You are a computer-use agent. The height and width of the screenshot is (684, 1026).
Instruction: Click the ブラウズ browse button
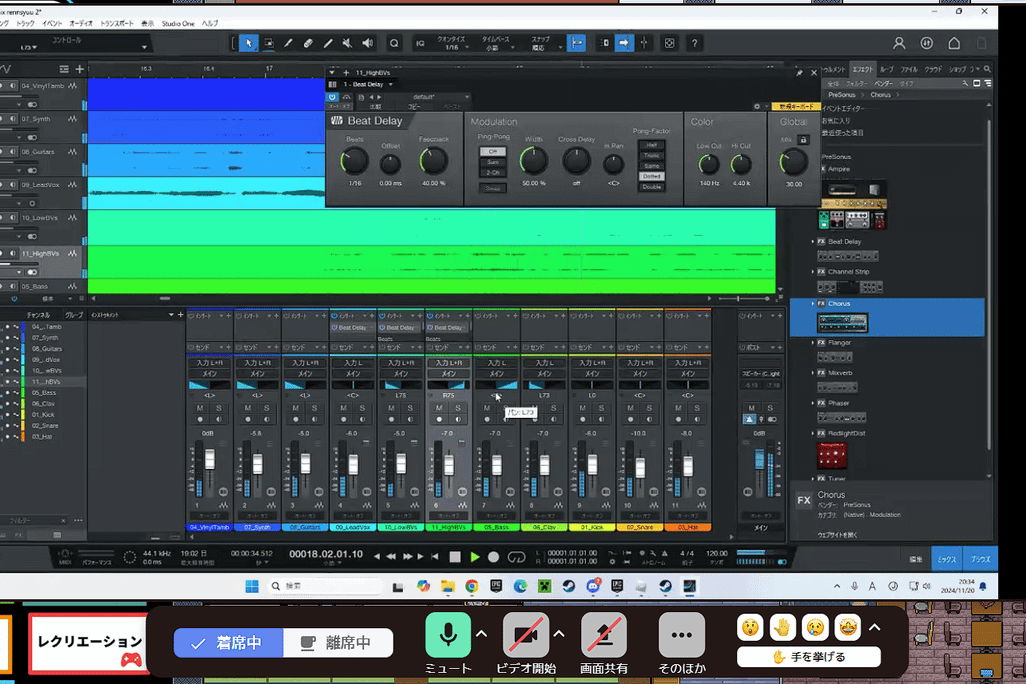pos(980,560)
